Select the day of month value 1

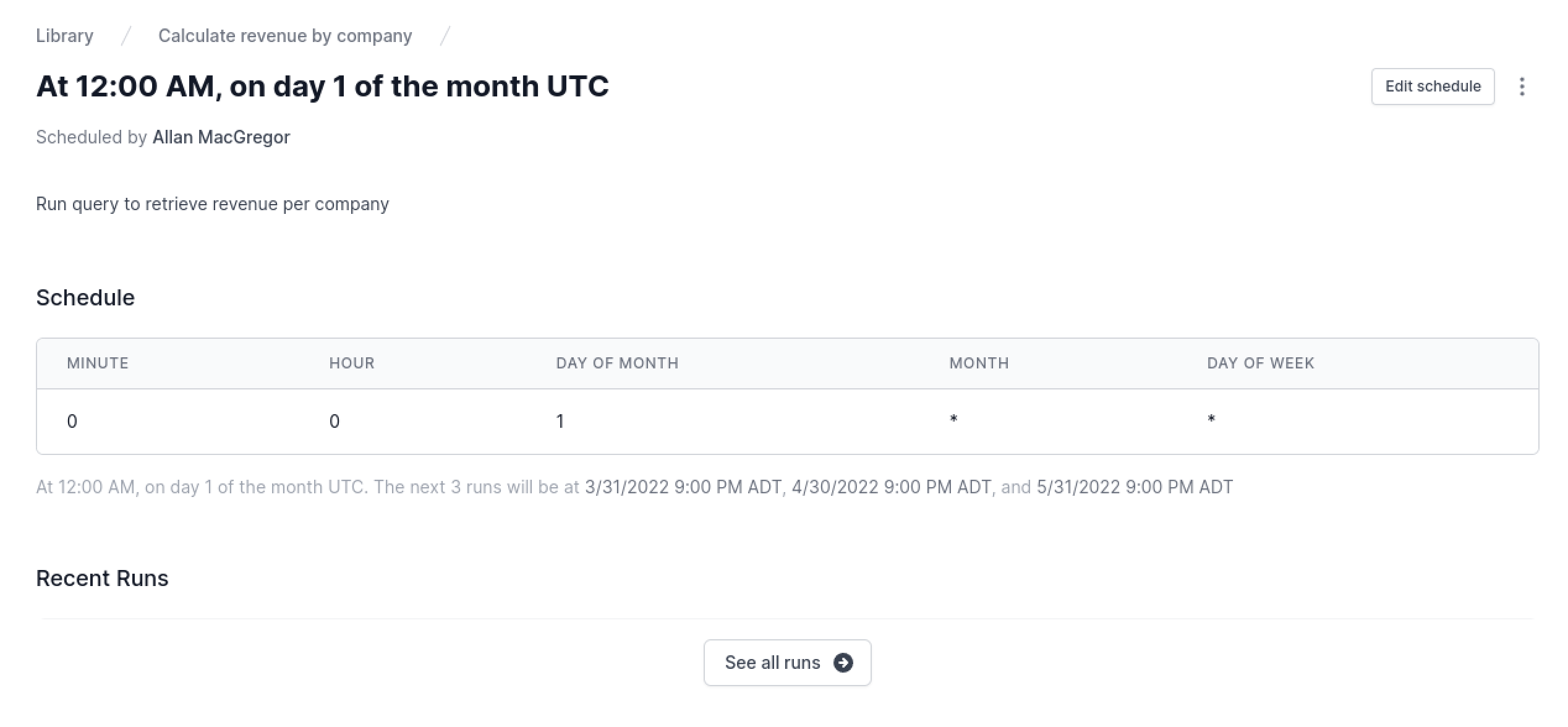[x=560, y=422]
